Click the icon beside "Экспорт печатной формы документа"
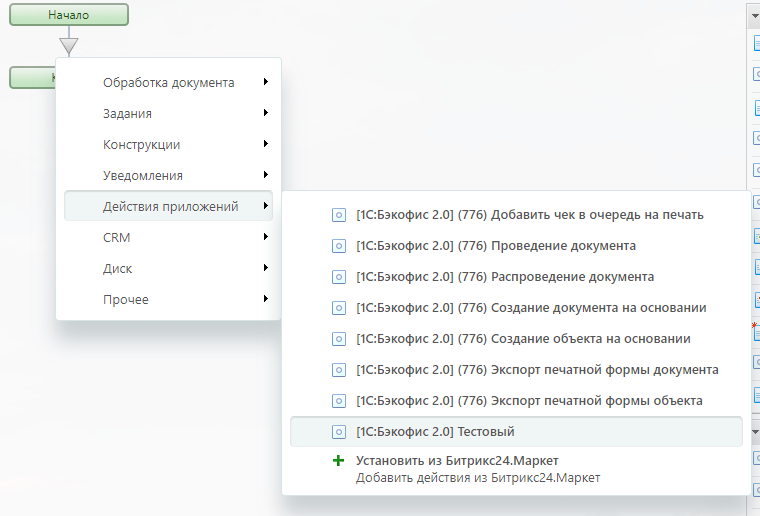The image size is (760, 516). 339,370
